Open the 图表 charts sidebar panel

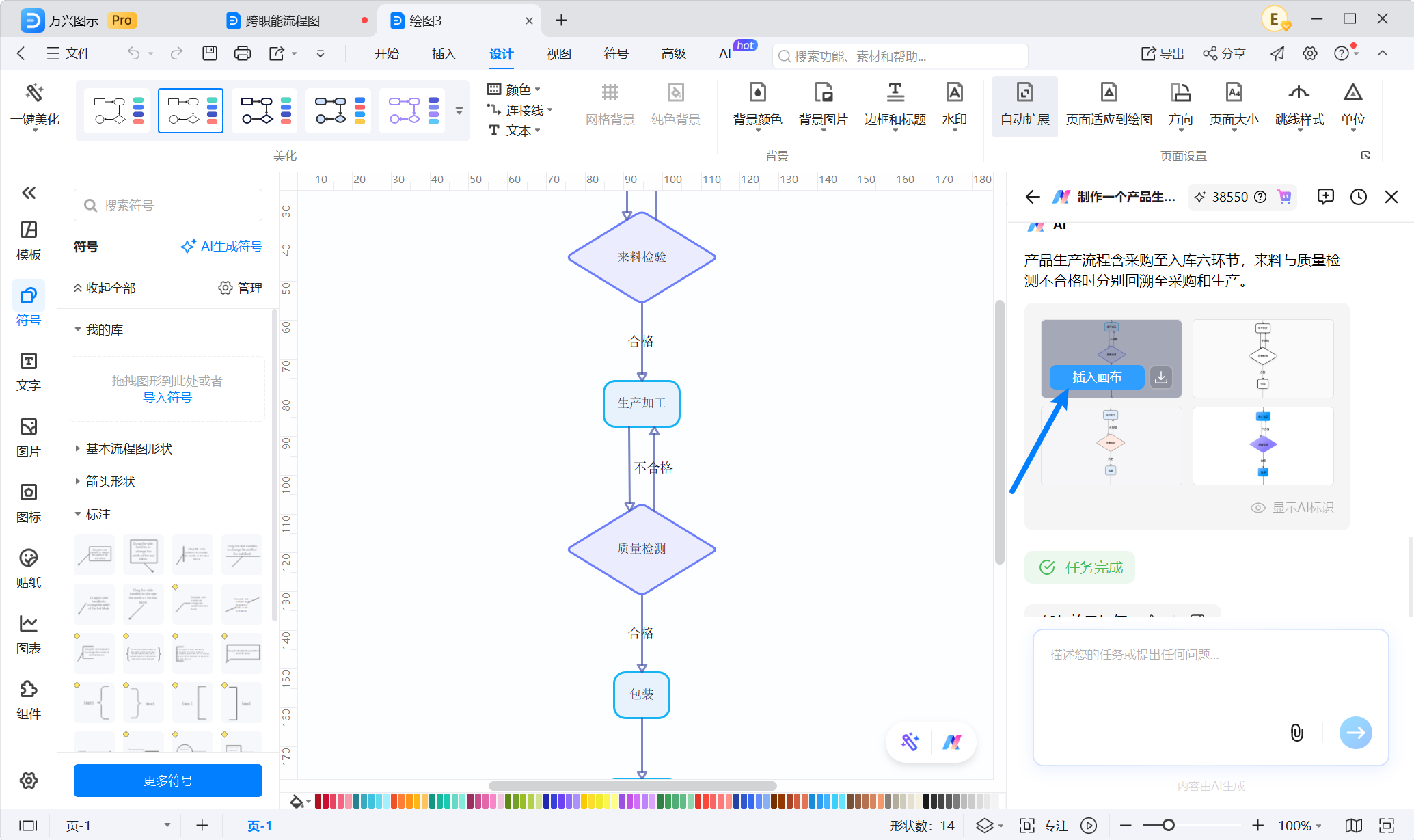coord(29,635)
